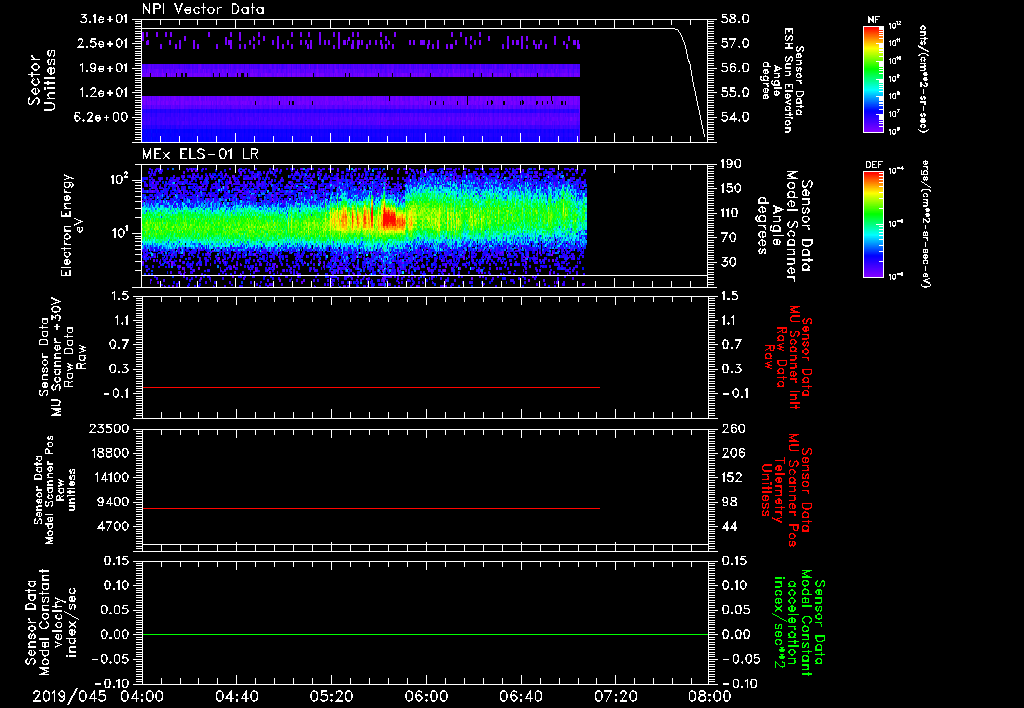Click the 04:00 time tick label
This screenshot has height=708, width=1024.
coord(142,696)
